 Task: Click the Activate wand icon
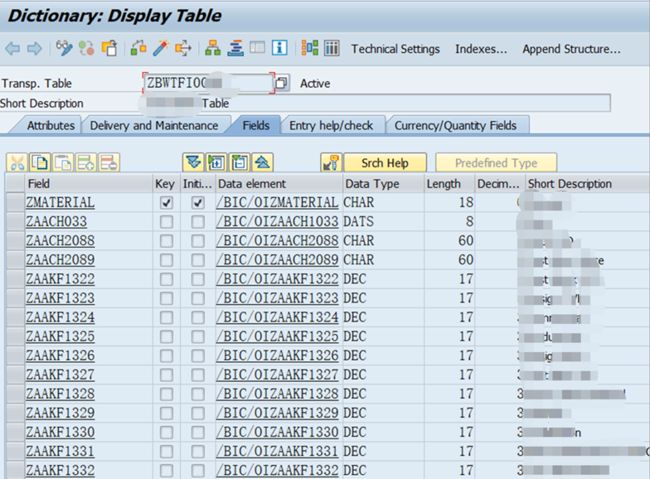[160, 48]
